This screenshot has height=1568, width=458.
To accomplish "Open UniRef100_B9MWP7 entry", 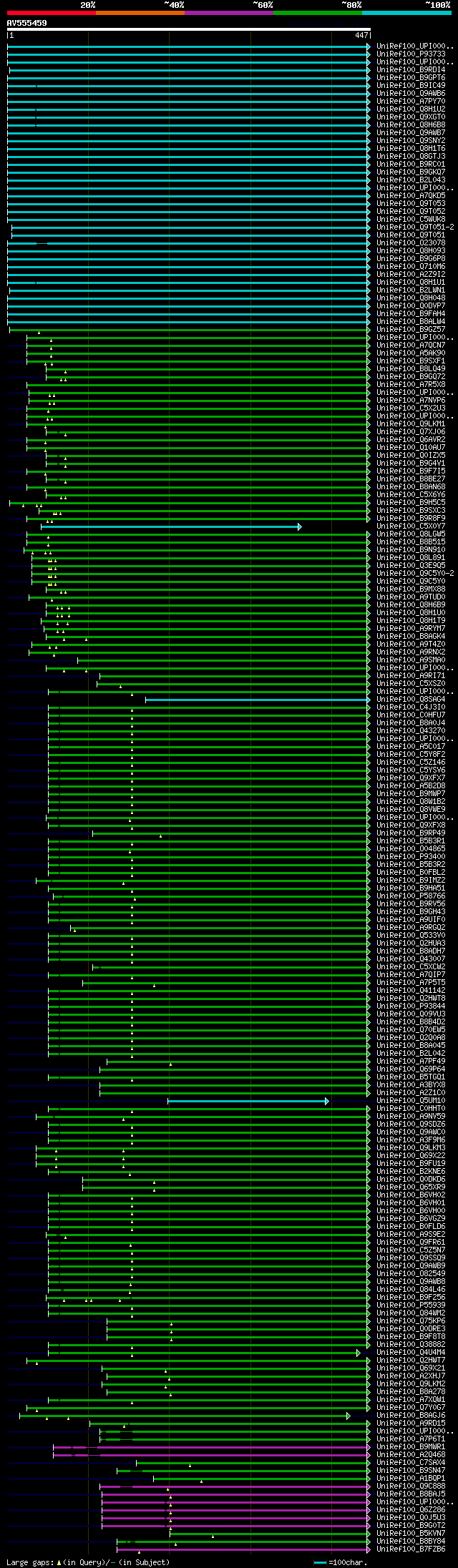I will point(411,793).
